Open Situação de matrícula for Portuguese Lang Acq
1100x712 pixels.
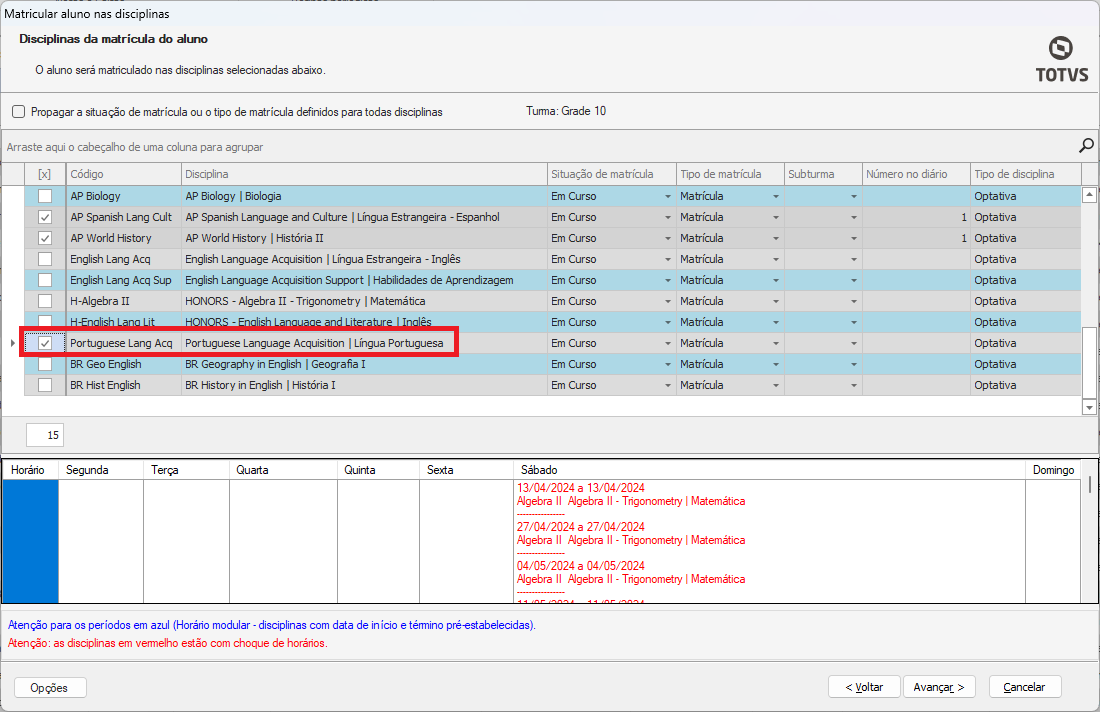(x=668, y=344)
